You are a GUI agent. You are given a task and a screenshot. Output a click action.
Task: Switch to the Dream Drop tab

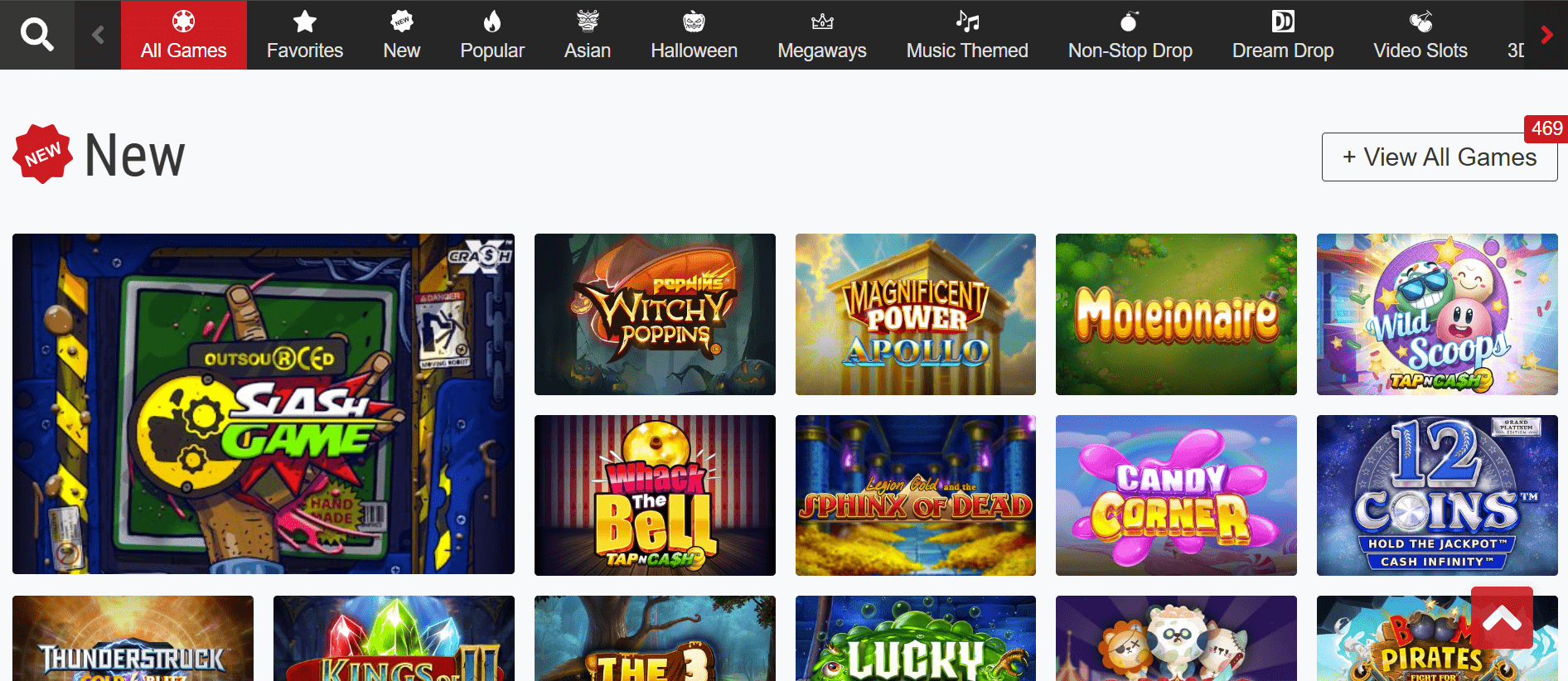pyautogui.click(x=1282, y=36)
